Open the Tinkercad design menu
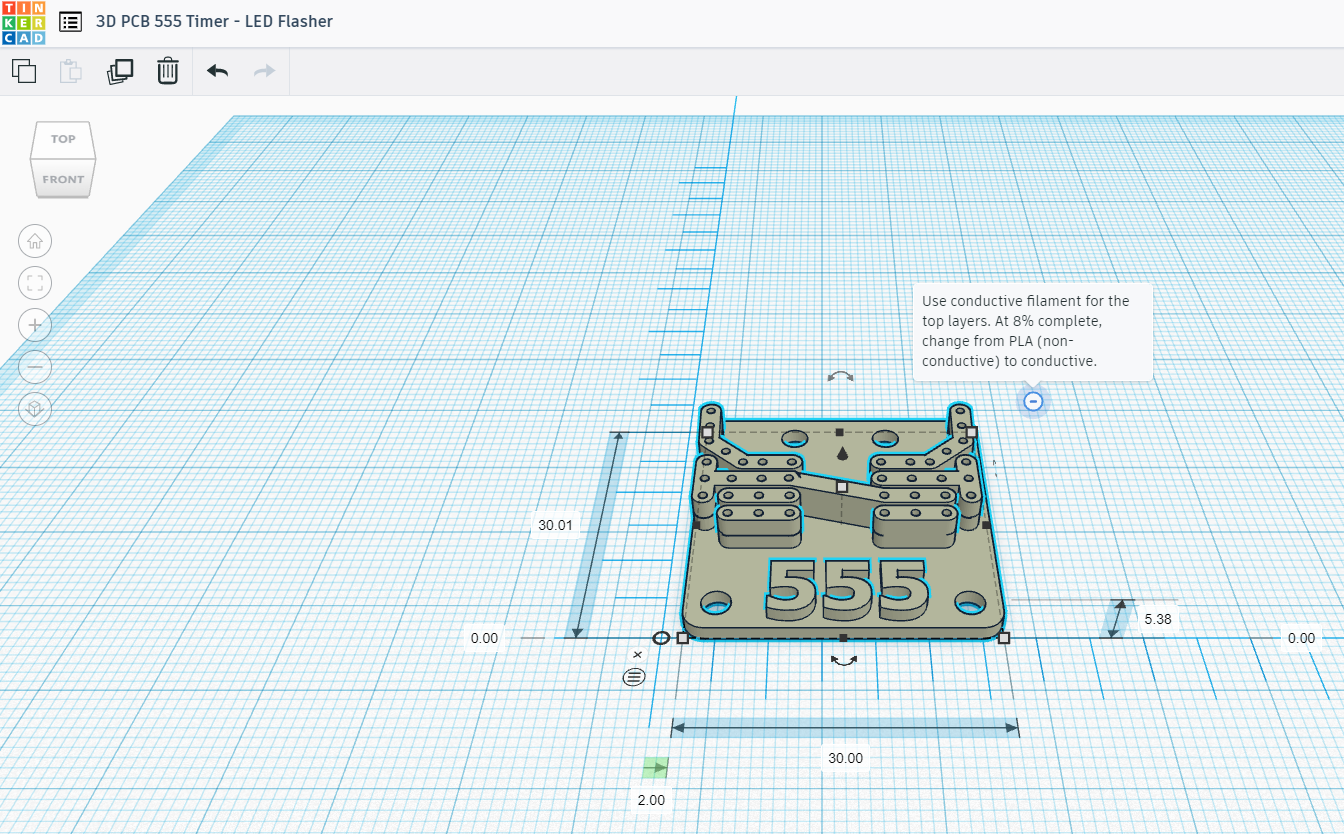The width and height of the screenshot is (1344, 834). [x=69, y=21]
